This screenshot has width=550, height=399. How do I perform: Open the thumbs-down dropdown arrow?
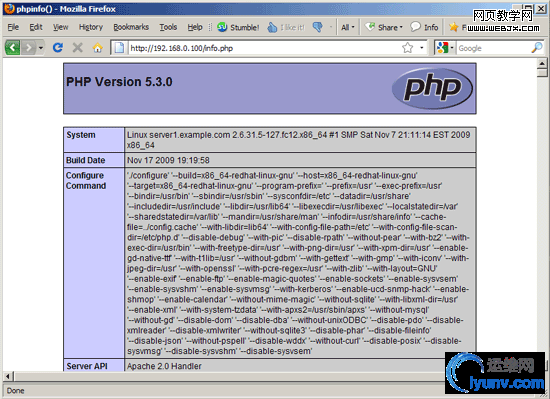click(330, 27)
